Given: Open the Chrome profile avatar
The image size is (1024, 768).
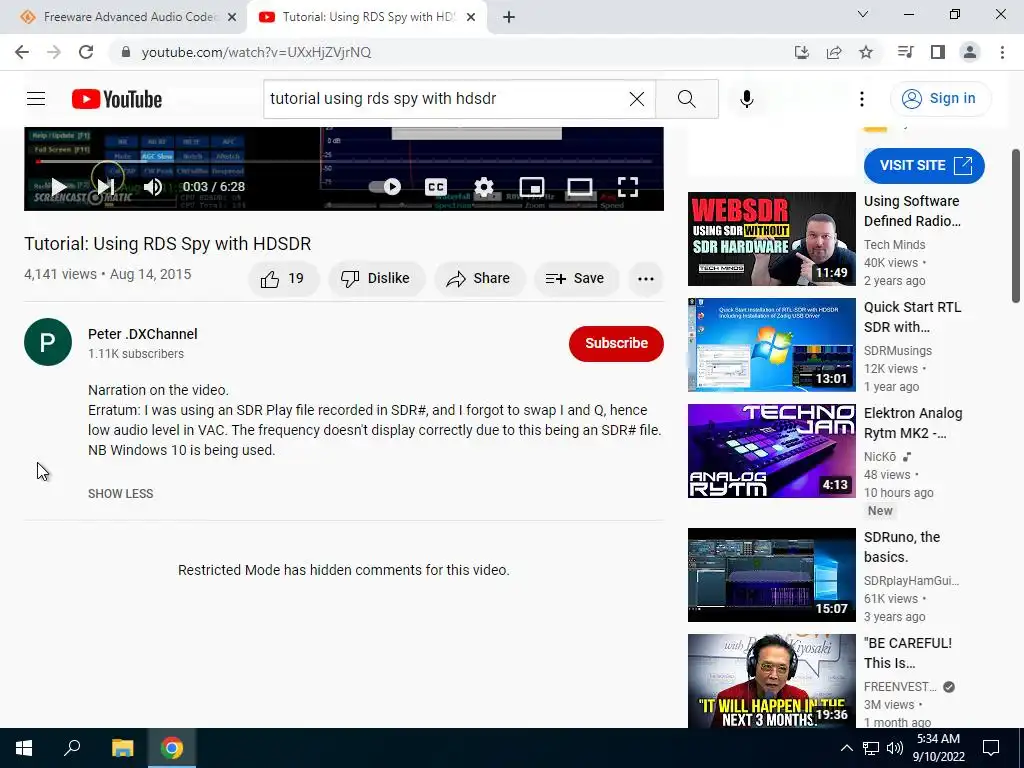Looking at the screenshot, I should pos(970,52).
